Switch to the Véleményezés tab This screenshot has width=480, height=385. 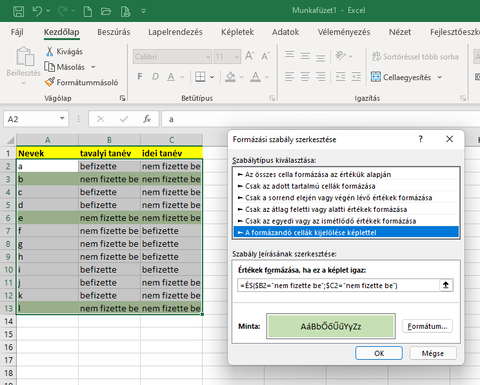344,32
